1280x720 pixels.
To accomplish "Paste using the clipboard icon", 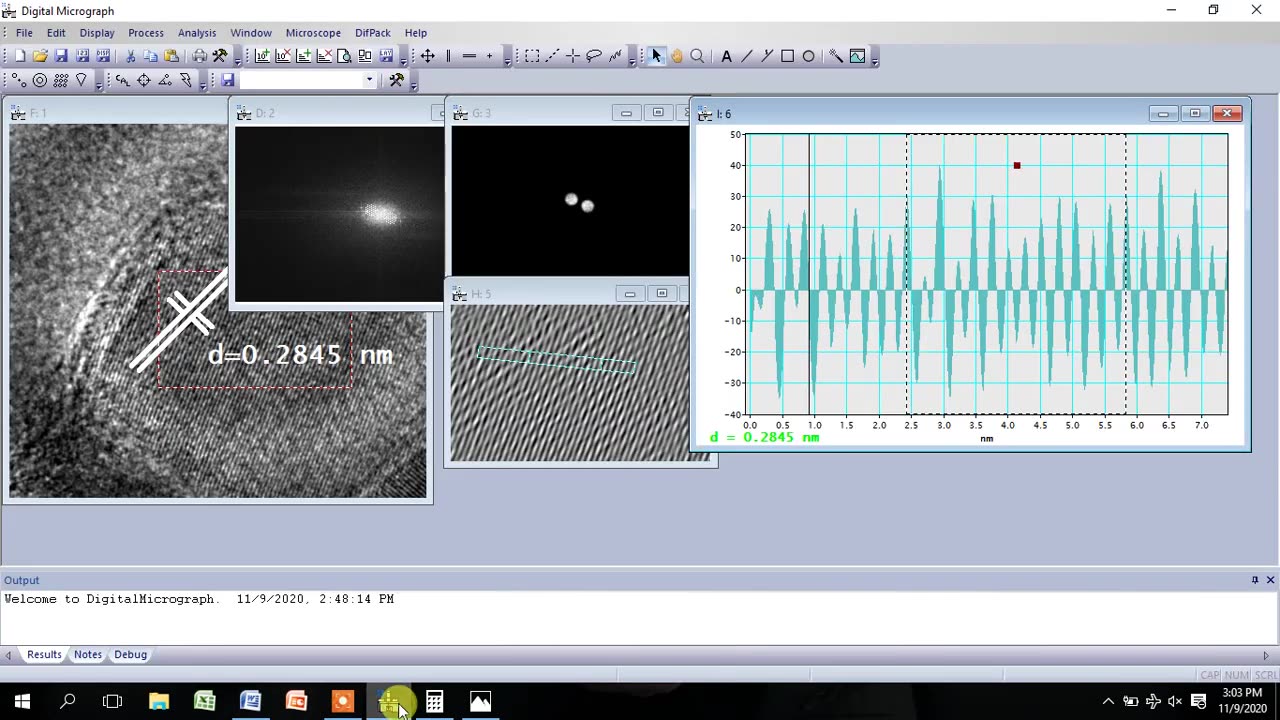I will [171, 56].
